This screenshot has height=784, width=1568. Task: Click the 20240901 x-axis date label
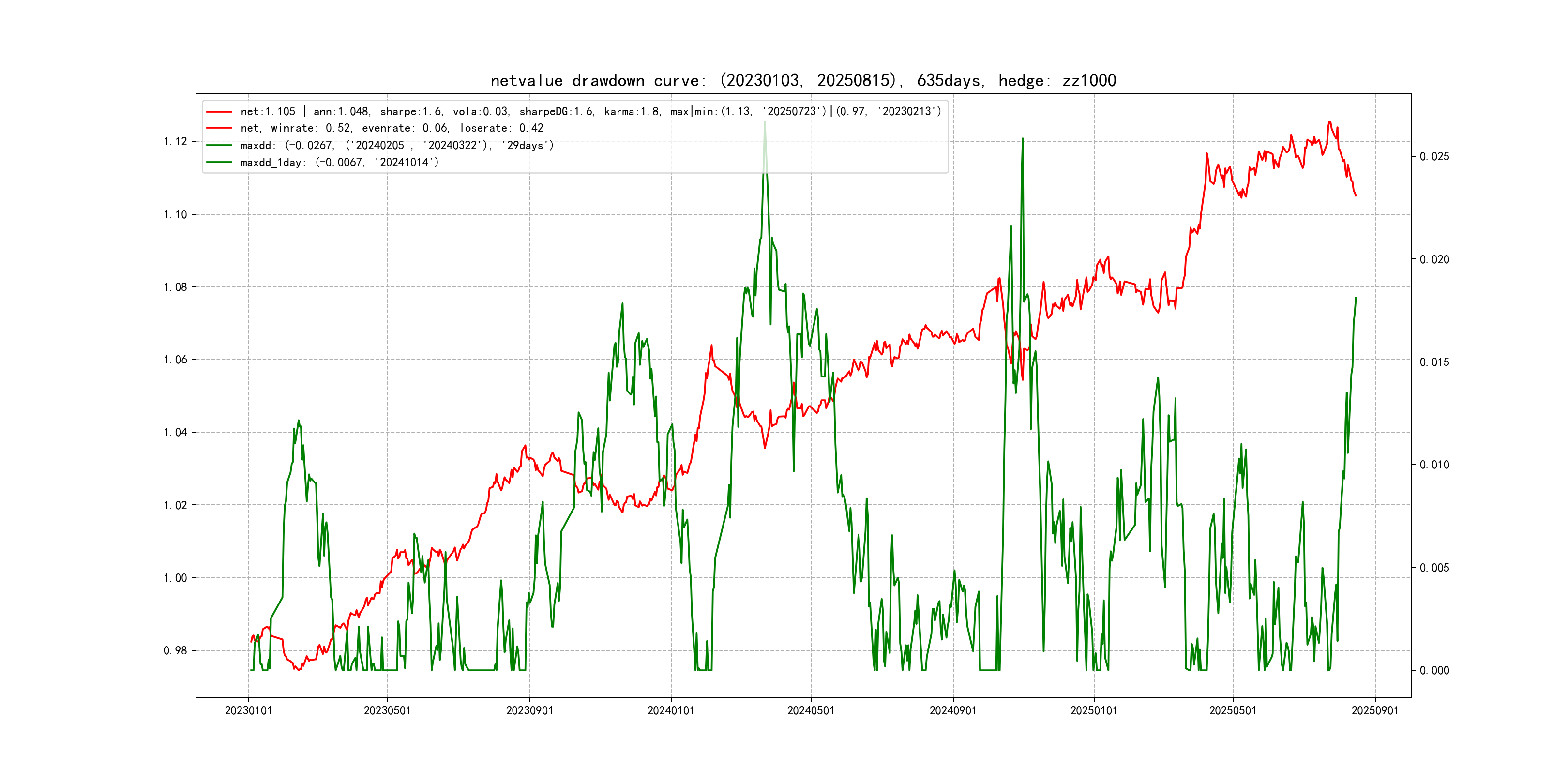952,711
